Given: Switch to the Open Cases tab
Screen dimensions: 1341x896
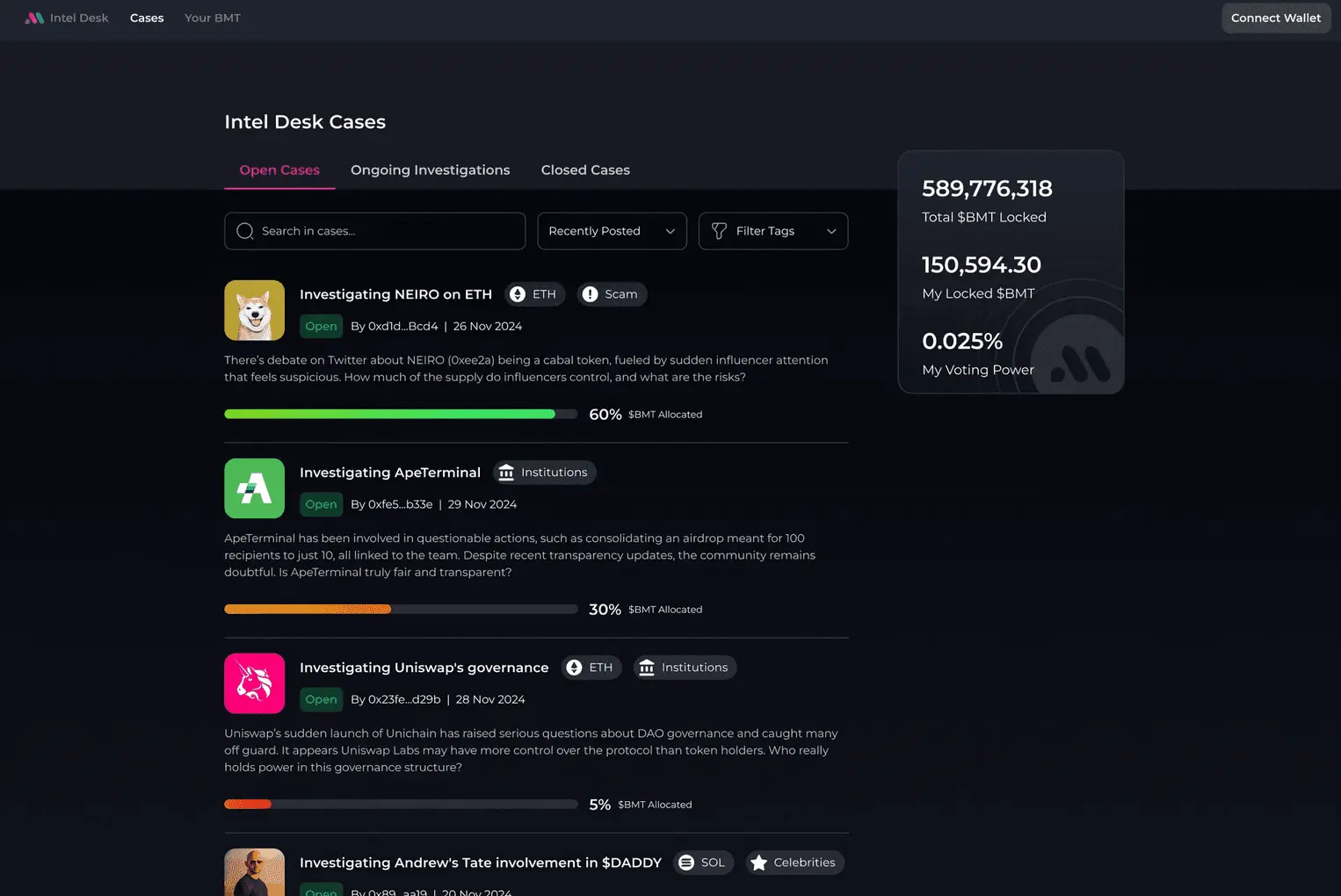Looking at the screenshot, I should [x=279, y=170].
